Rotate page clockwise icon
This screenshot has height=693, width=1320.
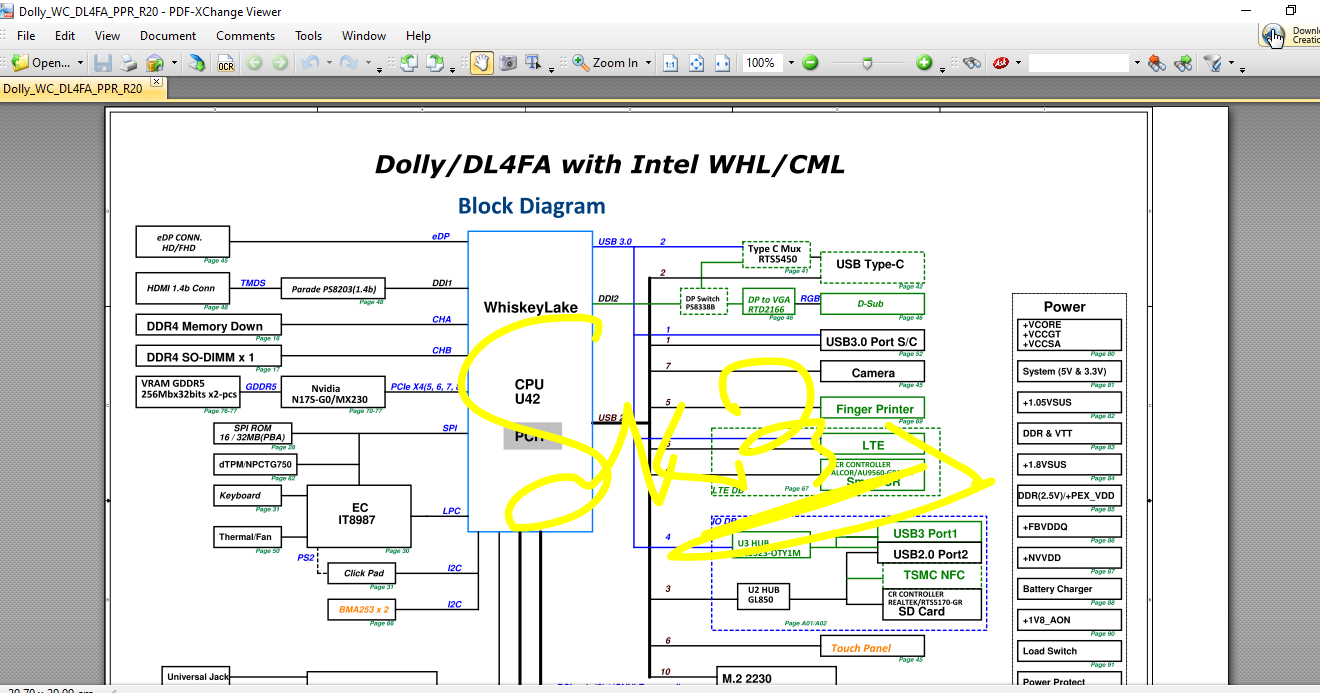click(x=435, y=62)
